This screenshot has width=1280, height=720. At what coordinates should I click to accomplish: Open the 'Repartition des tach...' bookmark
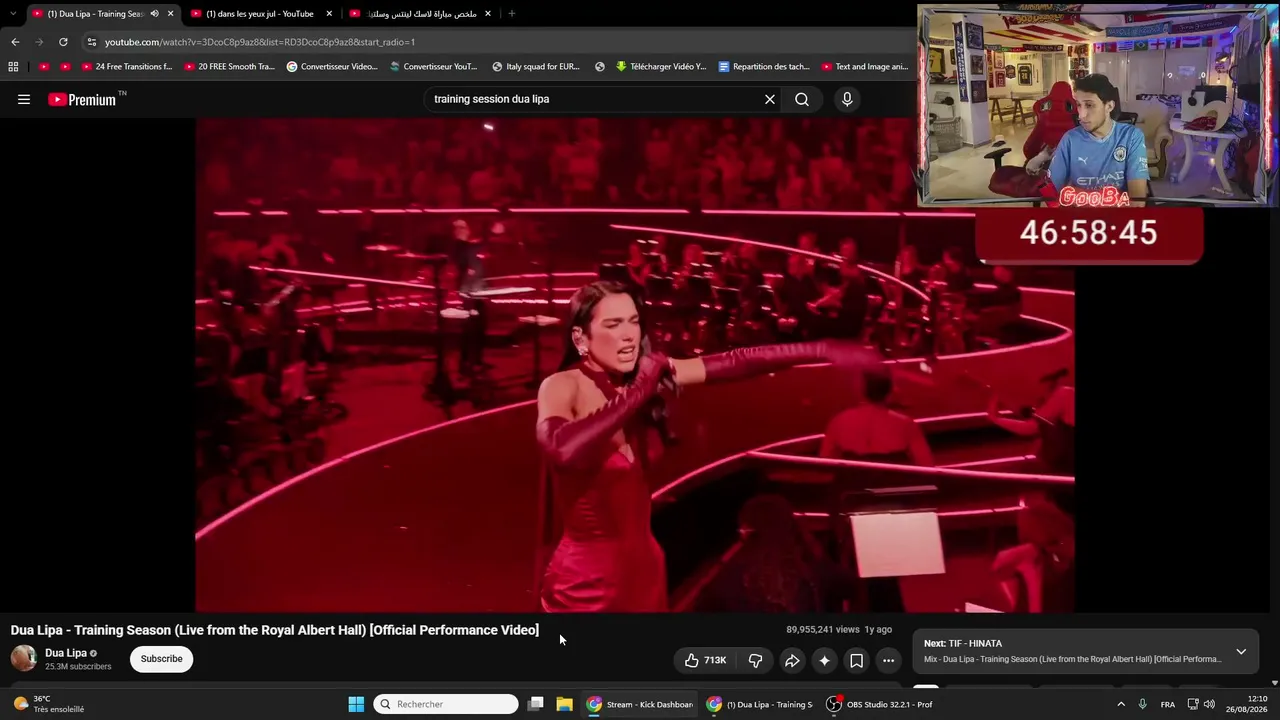tap(764, 67)
